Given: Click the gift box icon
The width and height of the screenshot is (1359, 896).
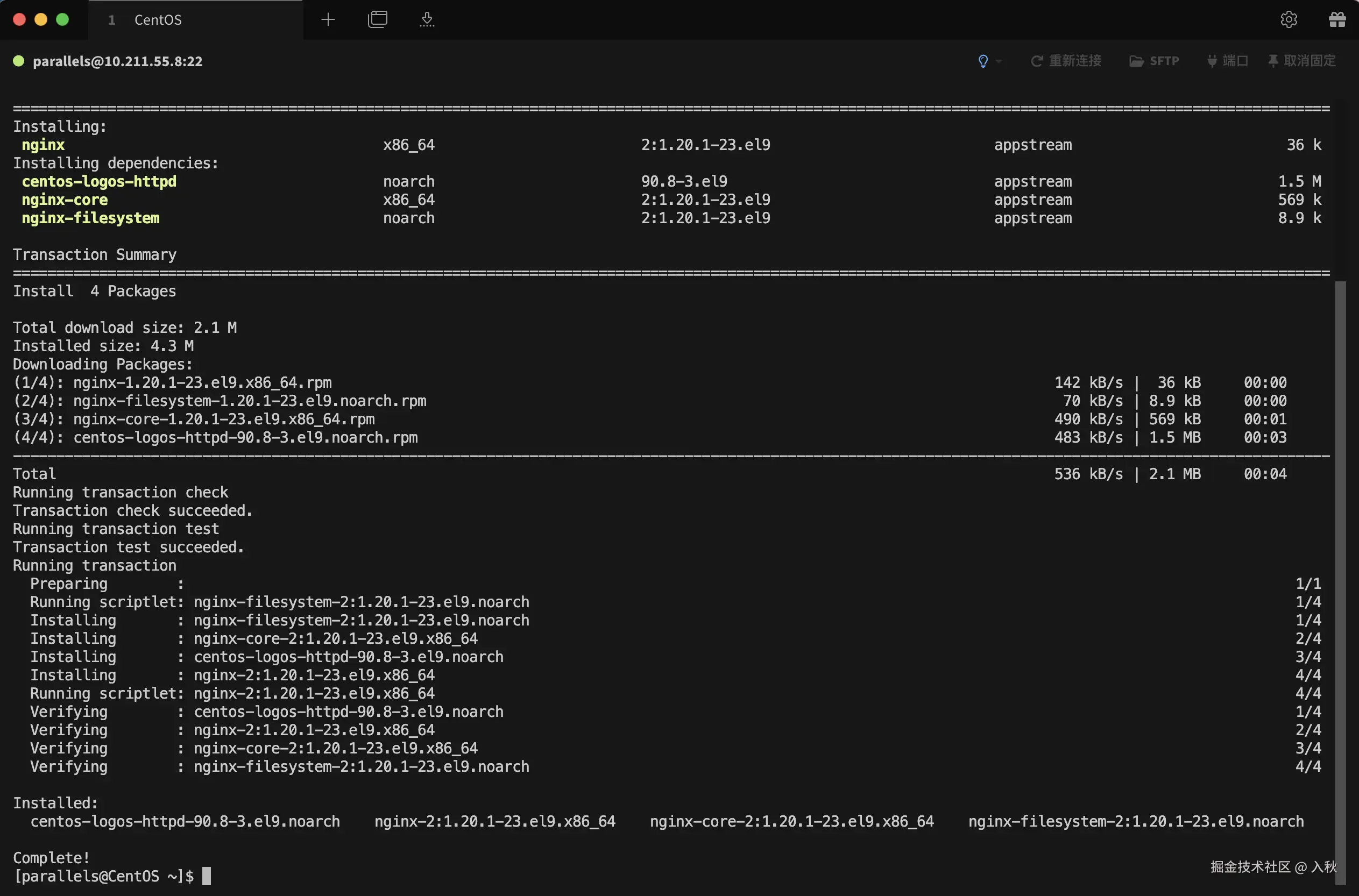Looking at the screenshot, I should click(x=1337, y=20).
